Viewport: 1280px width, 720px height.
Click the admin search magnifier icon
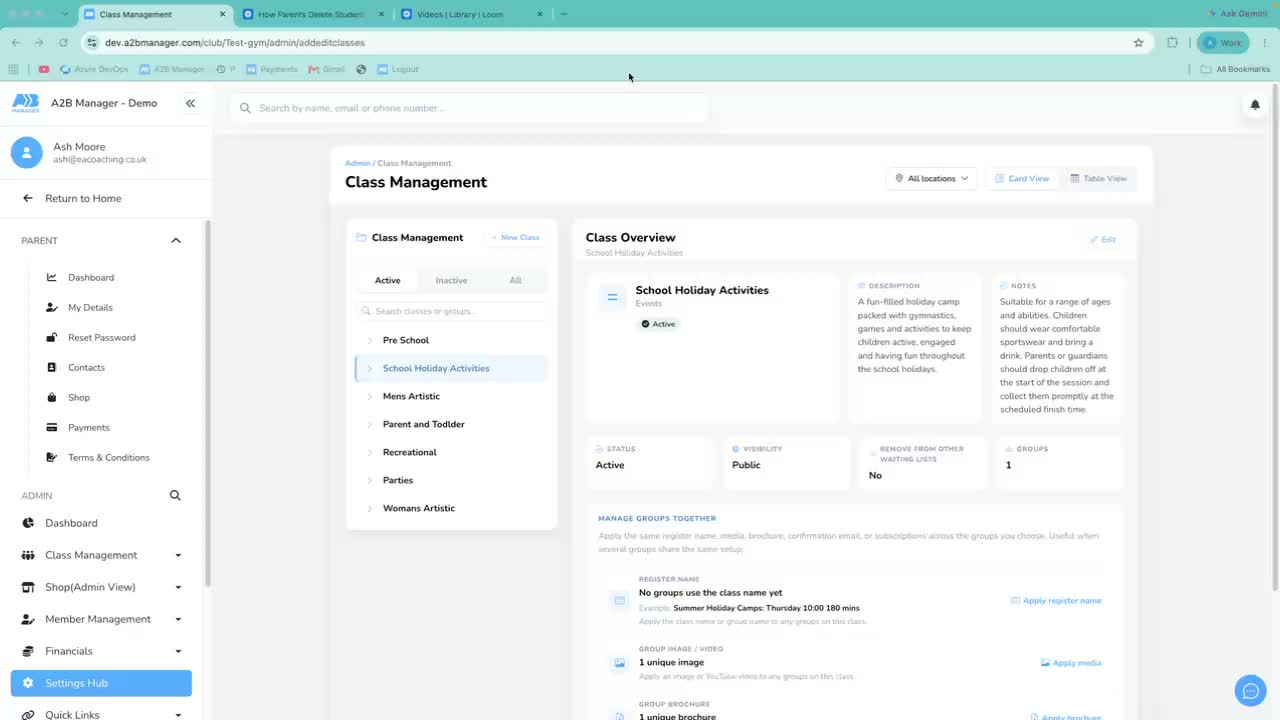175,495
